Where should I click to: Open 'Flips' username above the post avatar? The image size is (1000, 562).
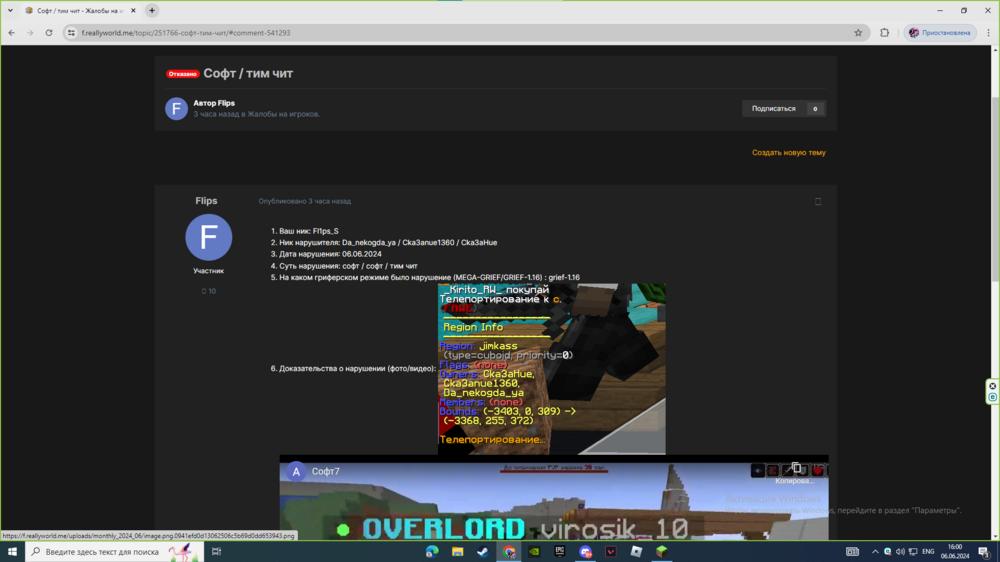pos(206,200)
